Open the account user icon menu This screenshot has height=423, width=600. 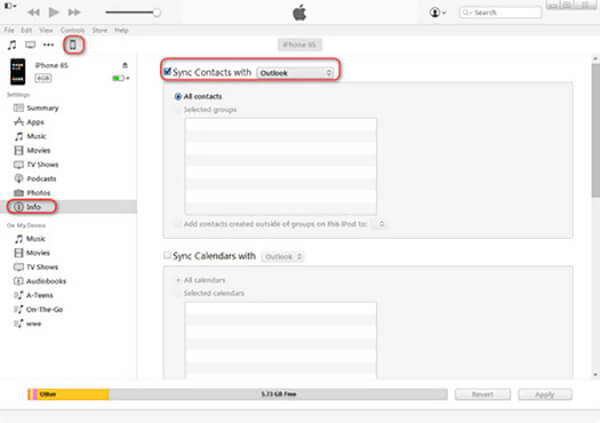click(x=437, y=12)
